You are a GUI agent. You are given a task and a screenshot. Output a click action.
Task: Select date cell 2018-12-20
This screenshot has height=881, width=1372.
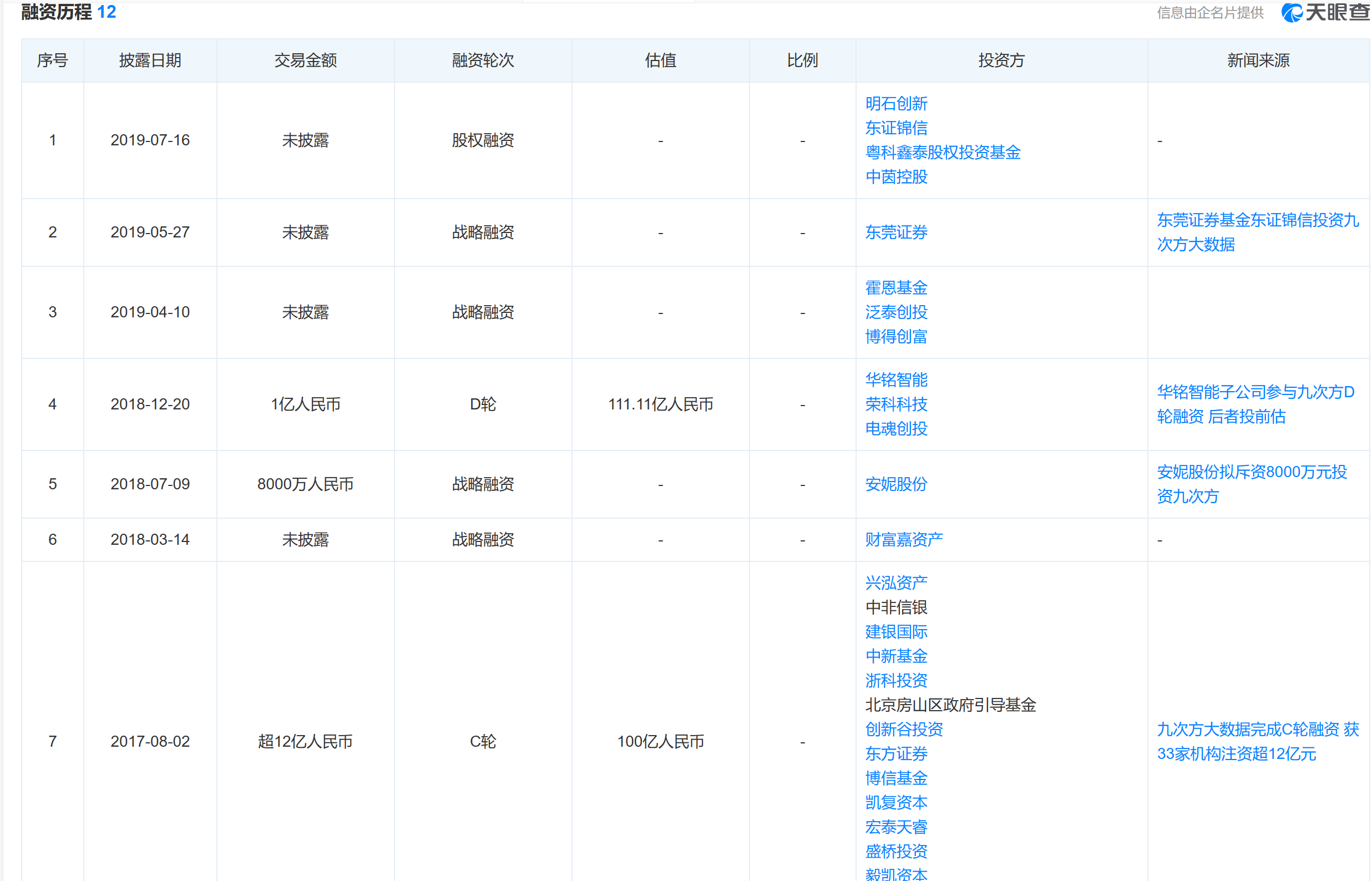(x=150, y=404)
